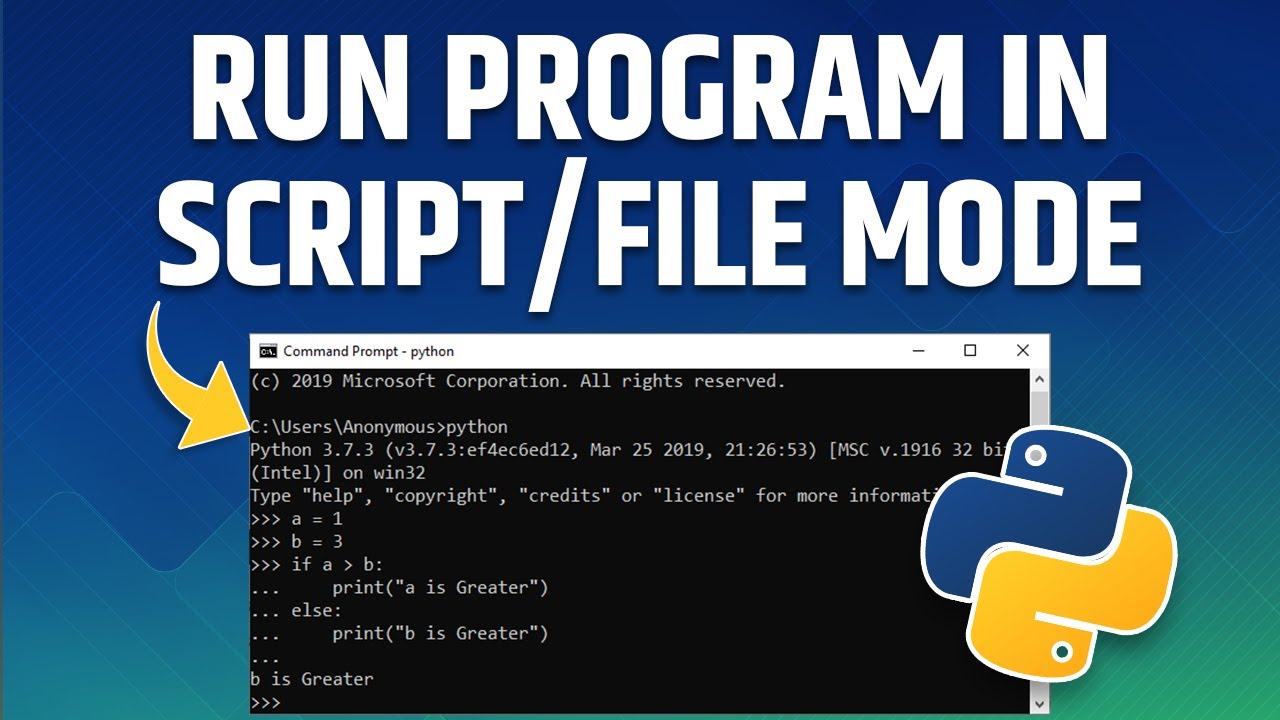
Task: Click the "C:\Users\Anonymous>python" command line
Action: click(379, 427)
